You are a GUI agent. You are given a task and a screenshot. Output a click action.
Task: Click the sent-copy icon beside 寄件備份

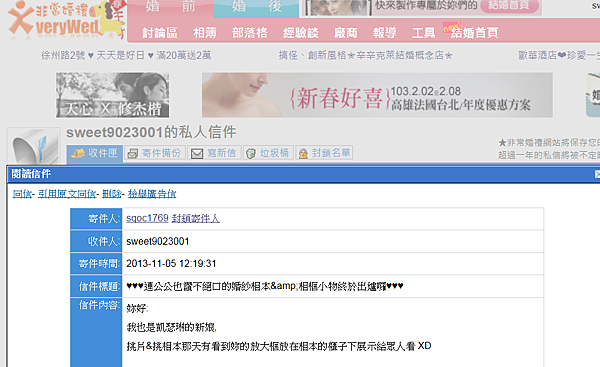pyautogui.click(x=133, y=153)
